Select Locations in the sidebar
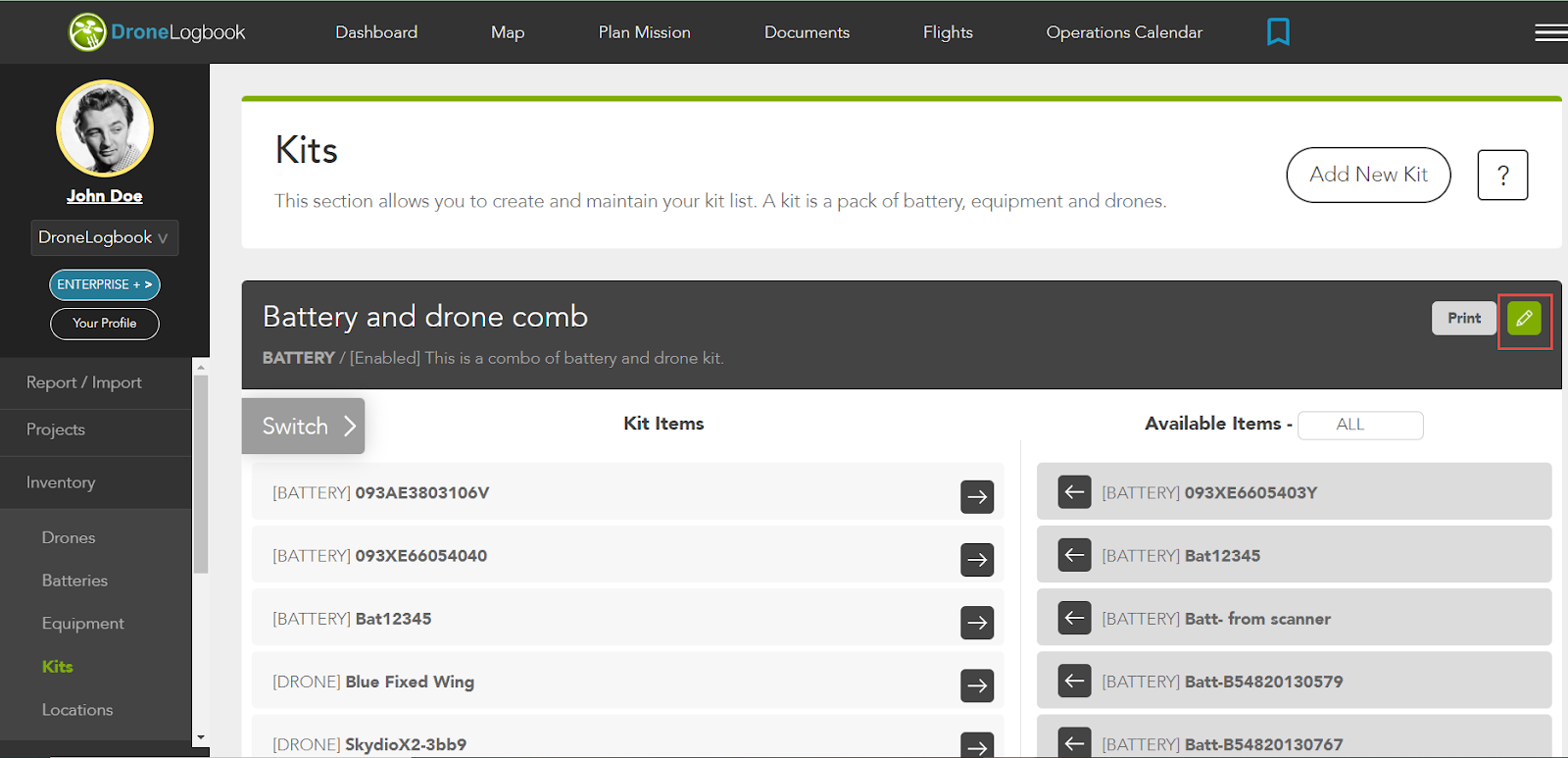 [77, 710]
